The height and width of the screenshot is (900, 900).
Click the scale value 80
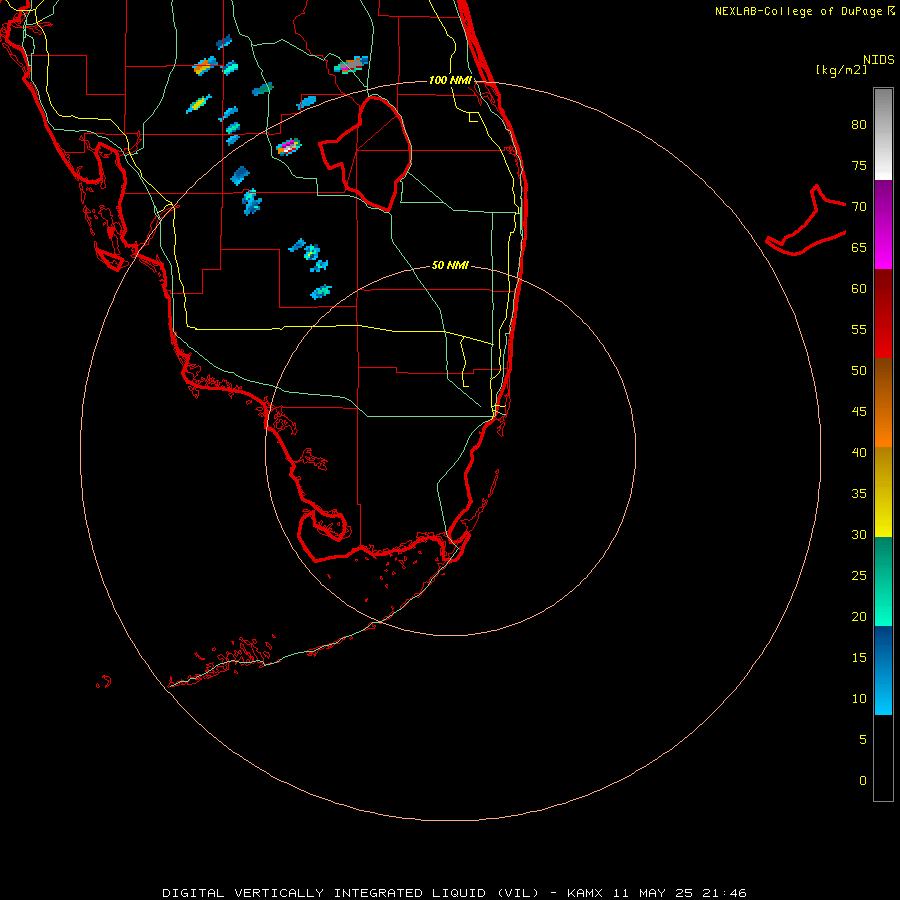[x=859, y=125]
